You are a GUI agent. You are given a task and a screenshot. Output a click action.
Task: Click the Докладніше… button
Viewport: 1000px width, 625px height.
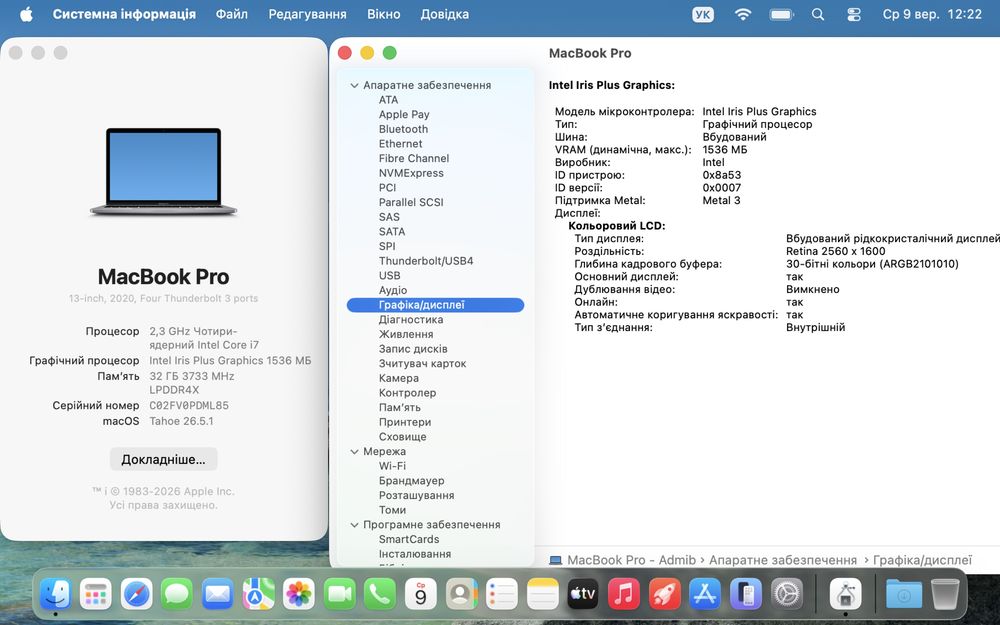[x=163, y=459]
